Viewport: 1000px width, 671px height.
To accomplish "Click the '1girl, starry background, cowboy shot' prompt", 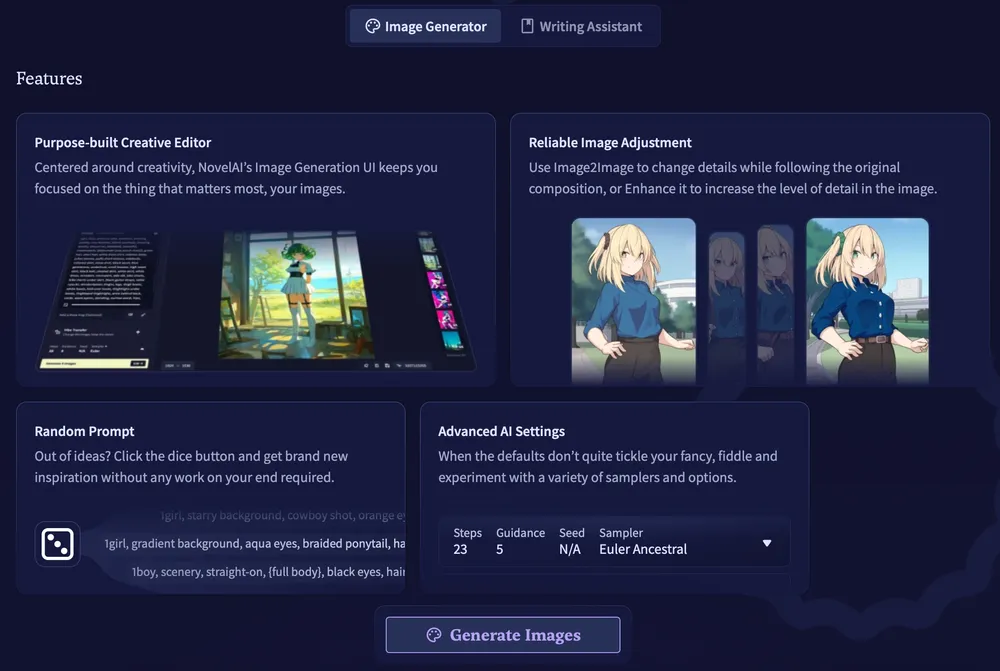I will coord(283,515).
